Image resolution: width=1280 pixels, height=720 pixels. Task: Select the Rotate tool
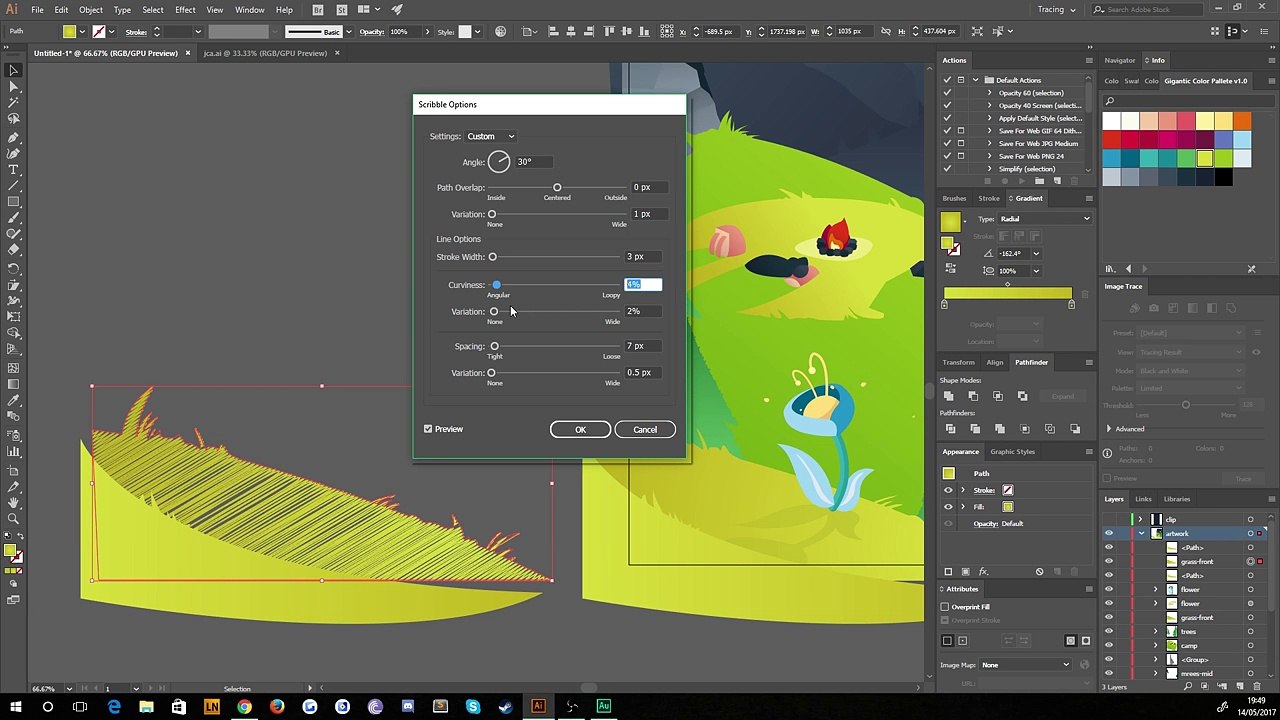pos(14,269)
